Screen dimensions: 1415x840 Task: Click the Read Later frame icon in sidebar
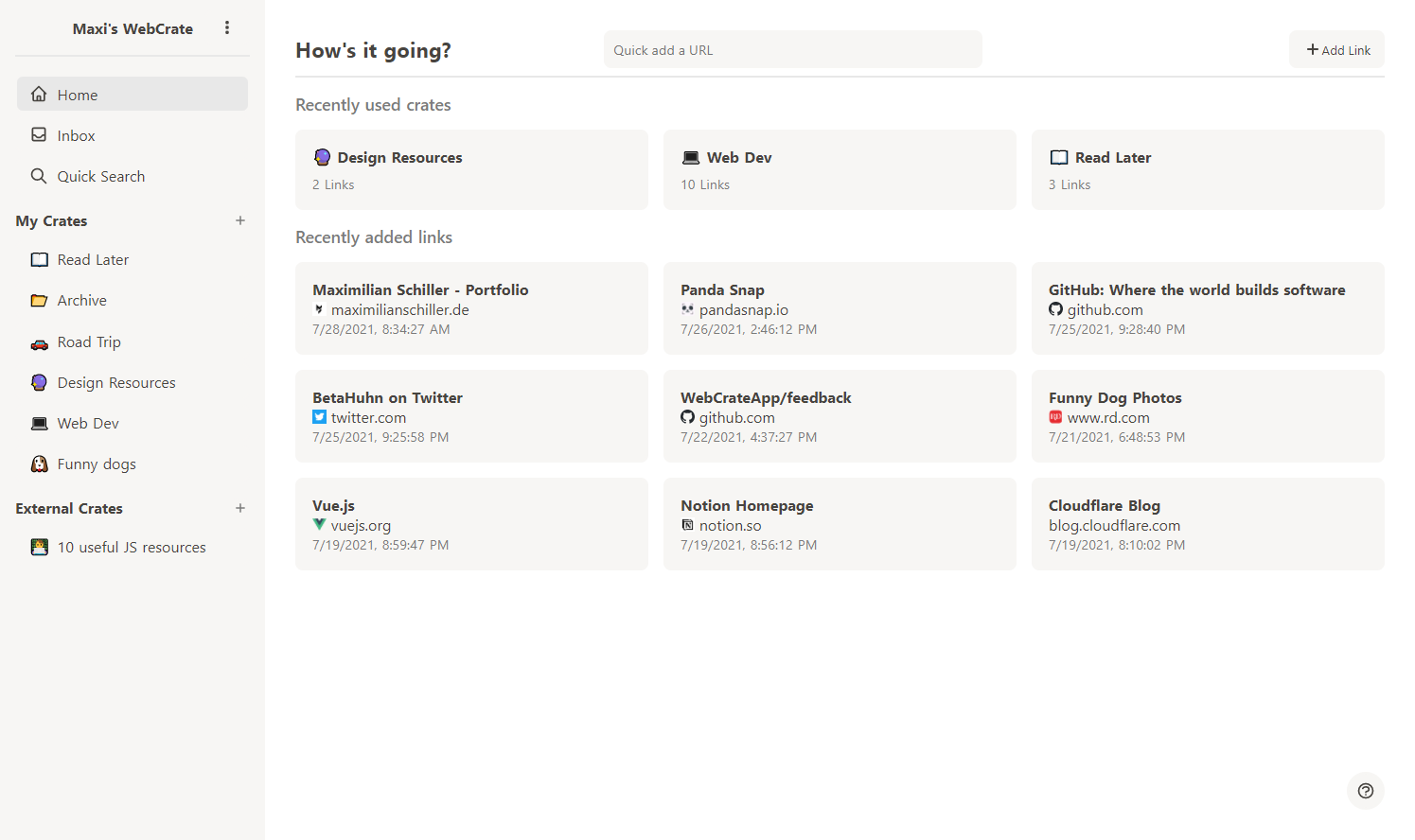(39, 259)
